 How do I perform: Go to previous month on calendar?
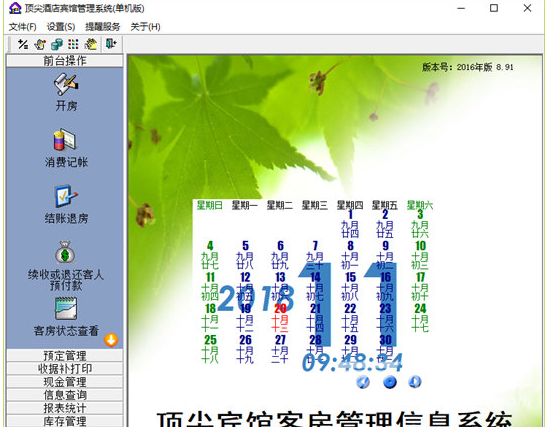pos(363,382)
